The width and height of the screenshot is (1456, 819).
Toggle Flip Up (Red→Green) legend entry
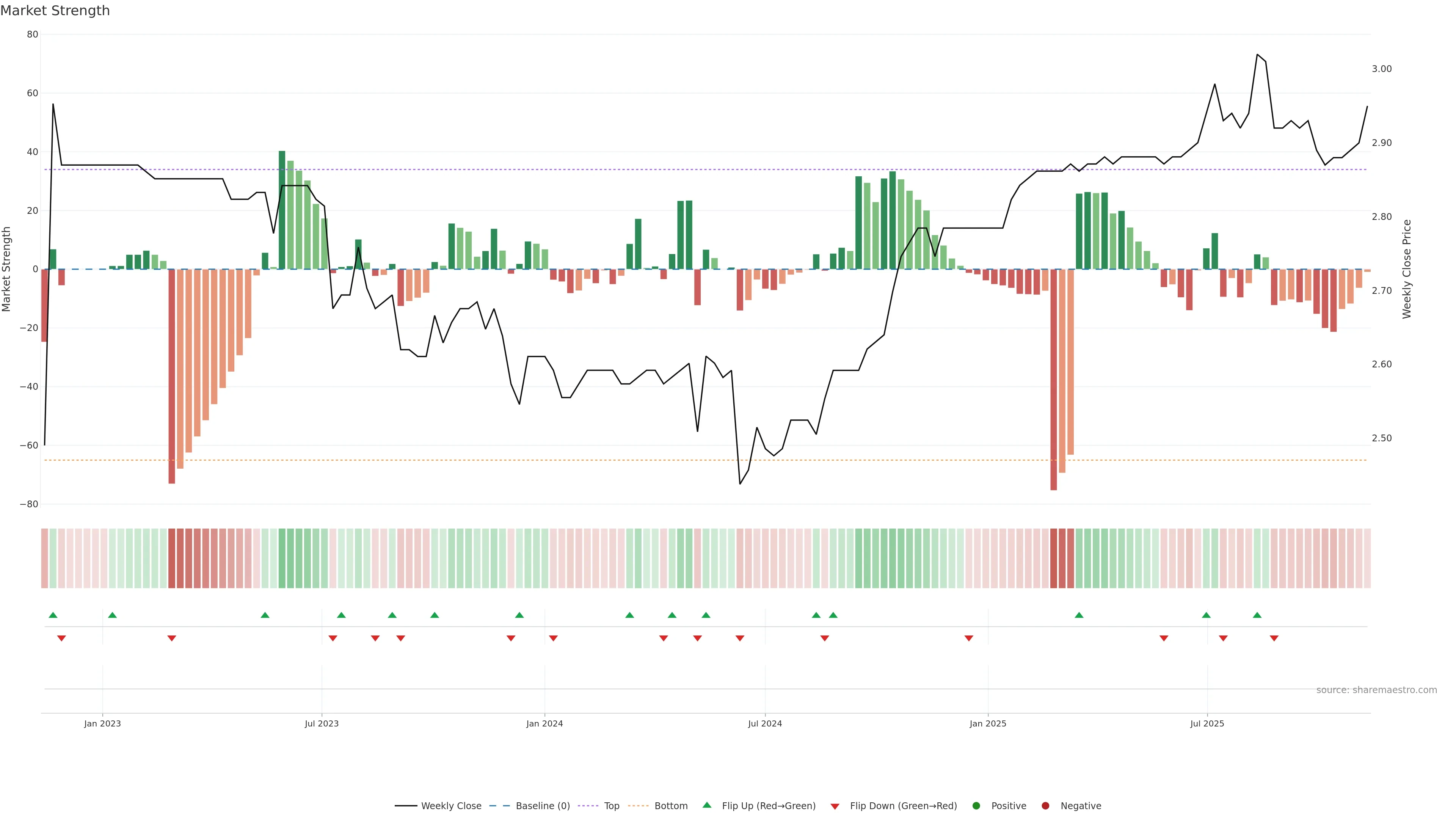(769, 806)
